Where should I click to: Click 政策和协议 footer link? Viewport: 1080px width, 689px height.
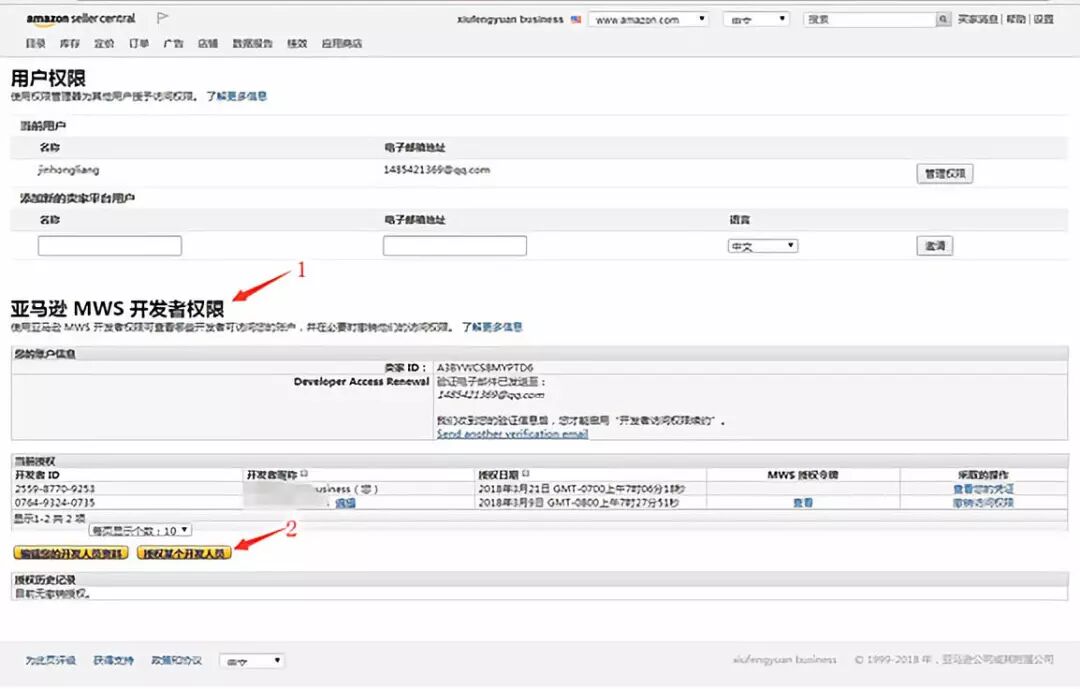176,660
